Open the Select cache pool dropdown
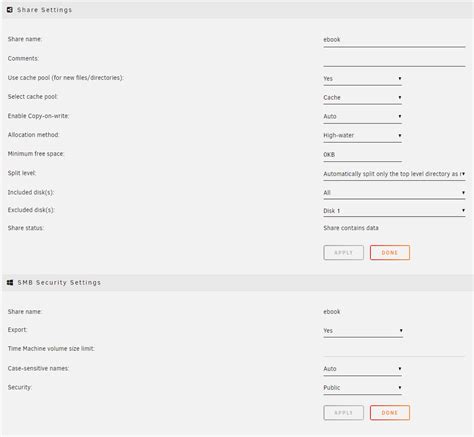The width and height of the screenshot is (474, 437). 362,98
